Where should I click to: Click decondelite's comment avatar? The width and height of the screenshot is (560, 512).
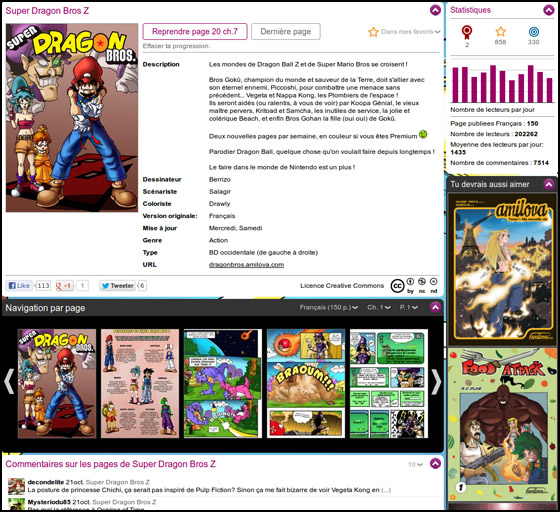(16, 486)
